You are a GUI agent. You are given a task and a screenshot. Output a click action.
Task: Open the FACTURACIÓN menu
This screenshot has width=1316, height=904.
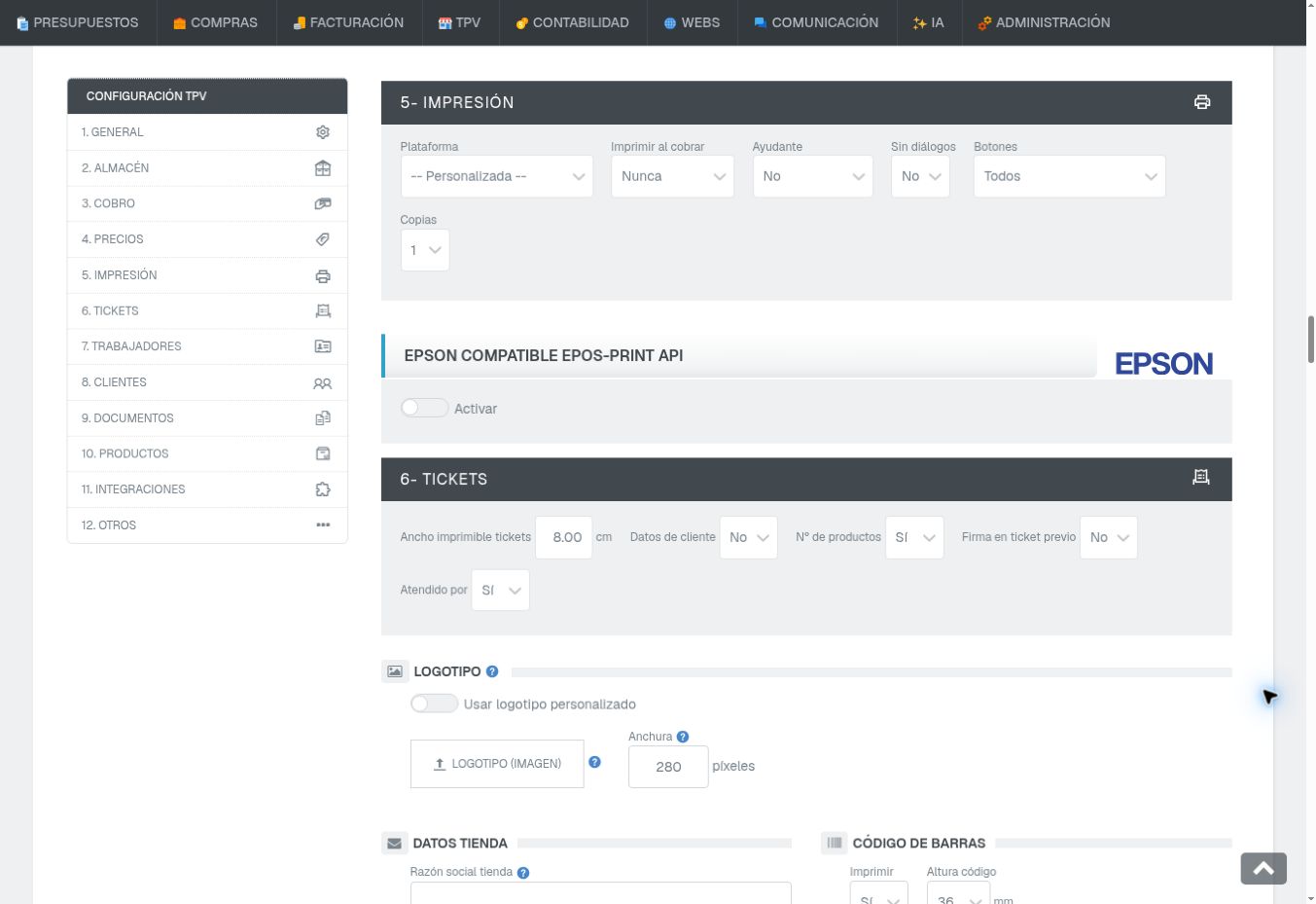348,22
